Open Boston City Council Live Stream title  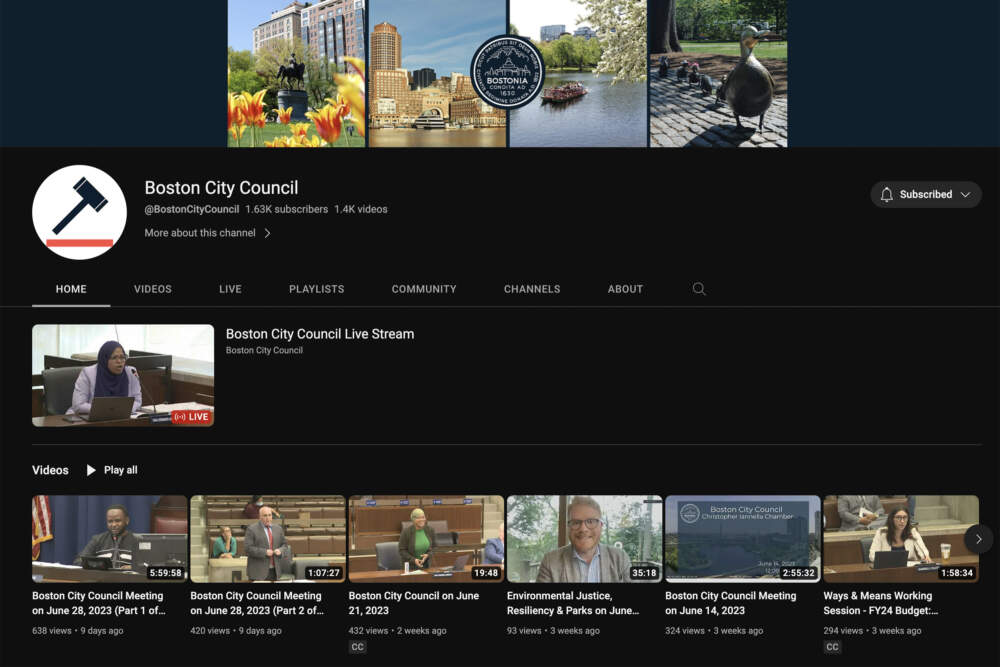pos(320,334)
